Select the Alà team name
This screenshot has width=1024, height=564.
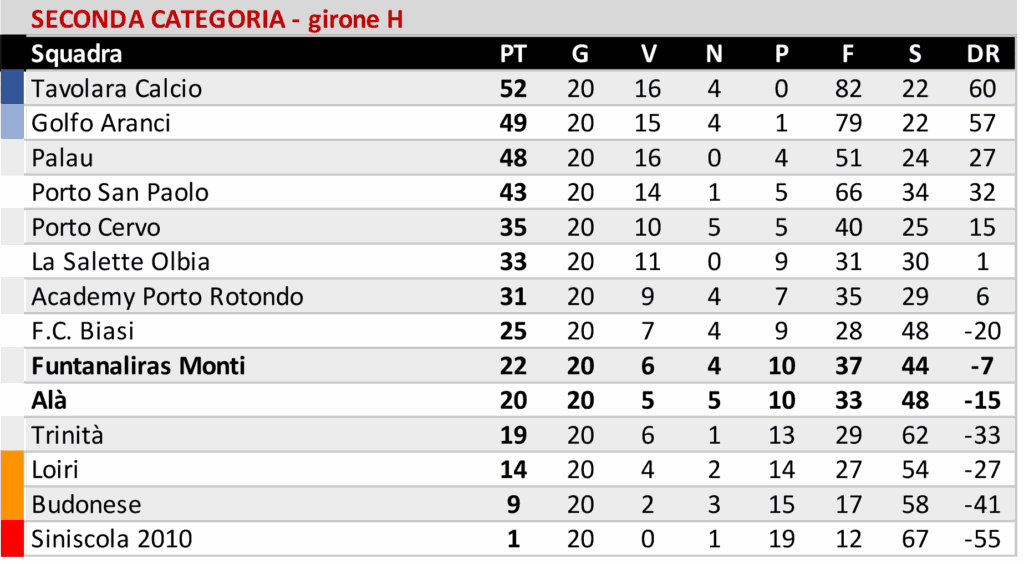coord(50,401)
